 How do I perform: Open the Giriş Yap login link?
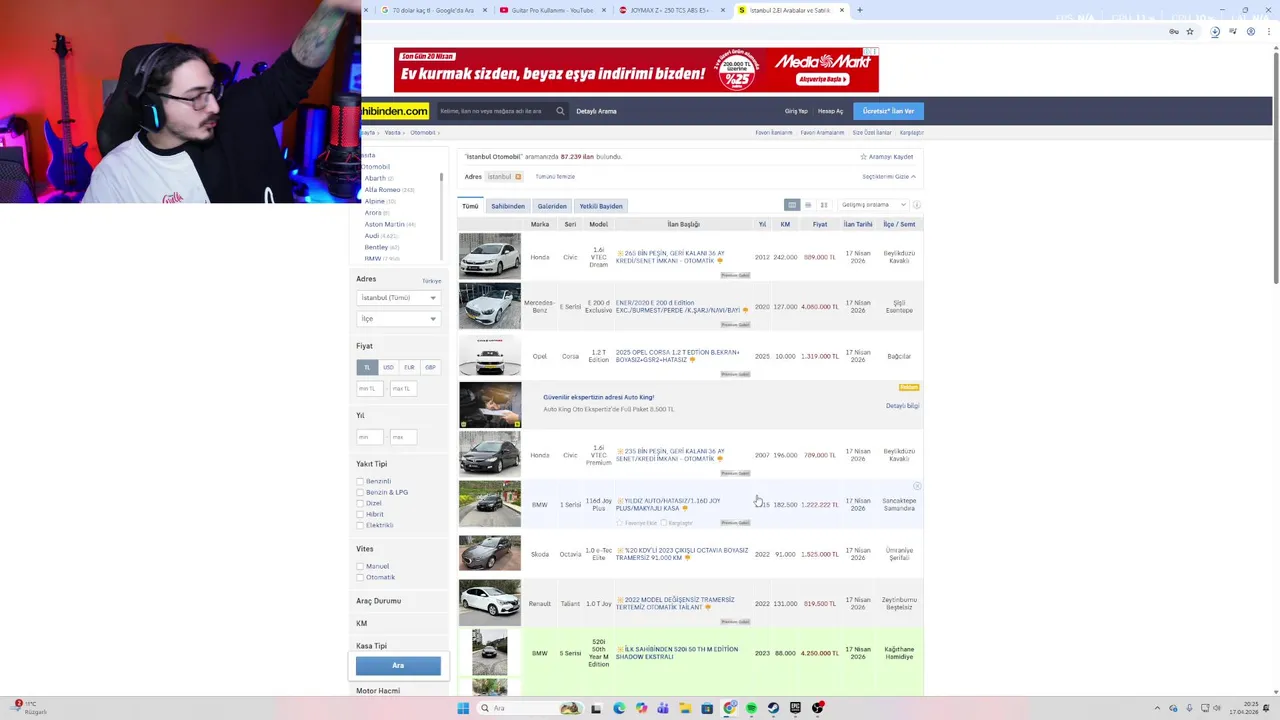pos(796,111)
